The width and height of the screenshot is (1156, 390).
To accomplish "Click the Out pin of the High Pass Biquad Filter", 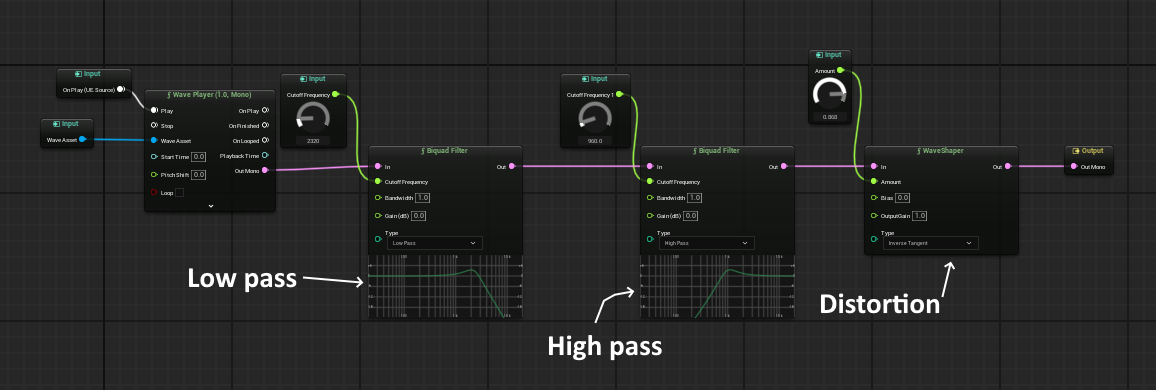I will pos(783,167).
